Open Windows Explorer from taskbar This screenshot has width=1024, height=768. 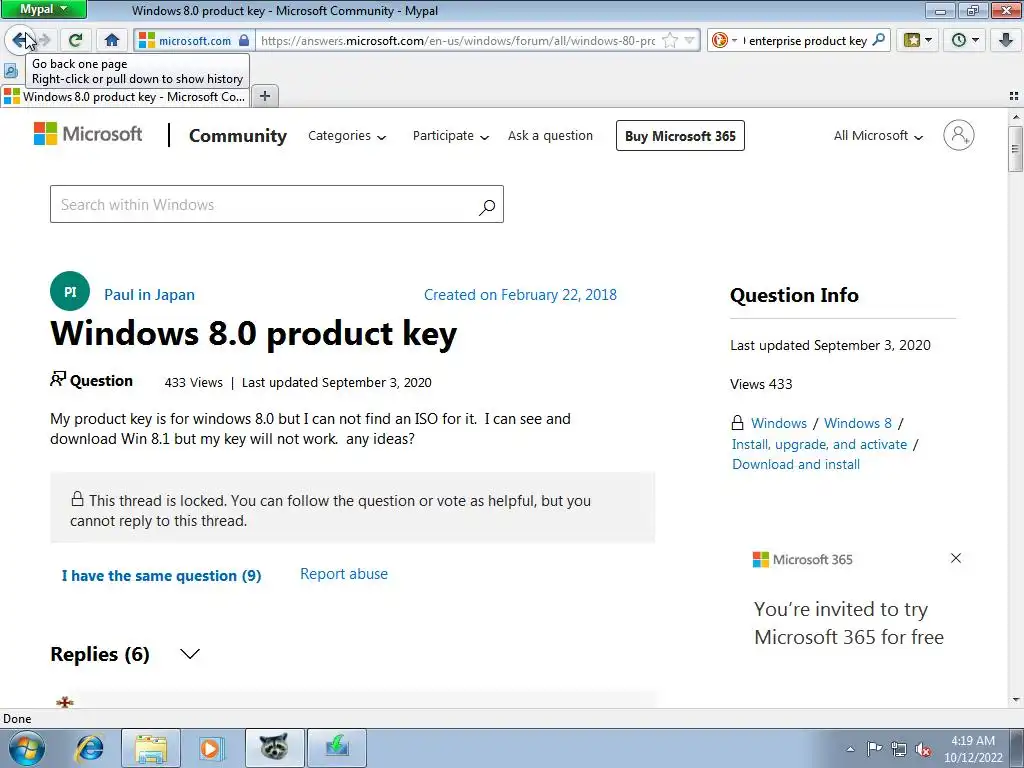150,748
